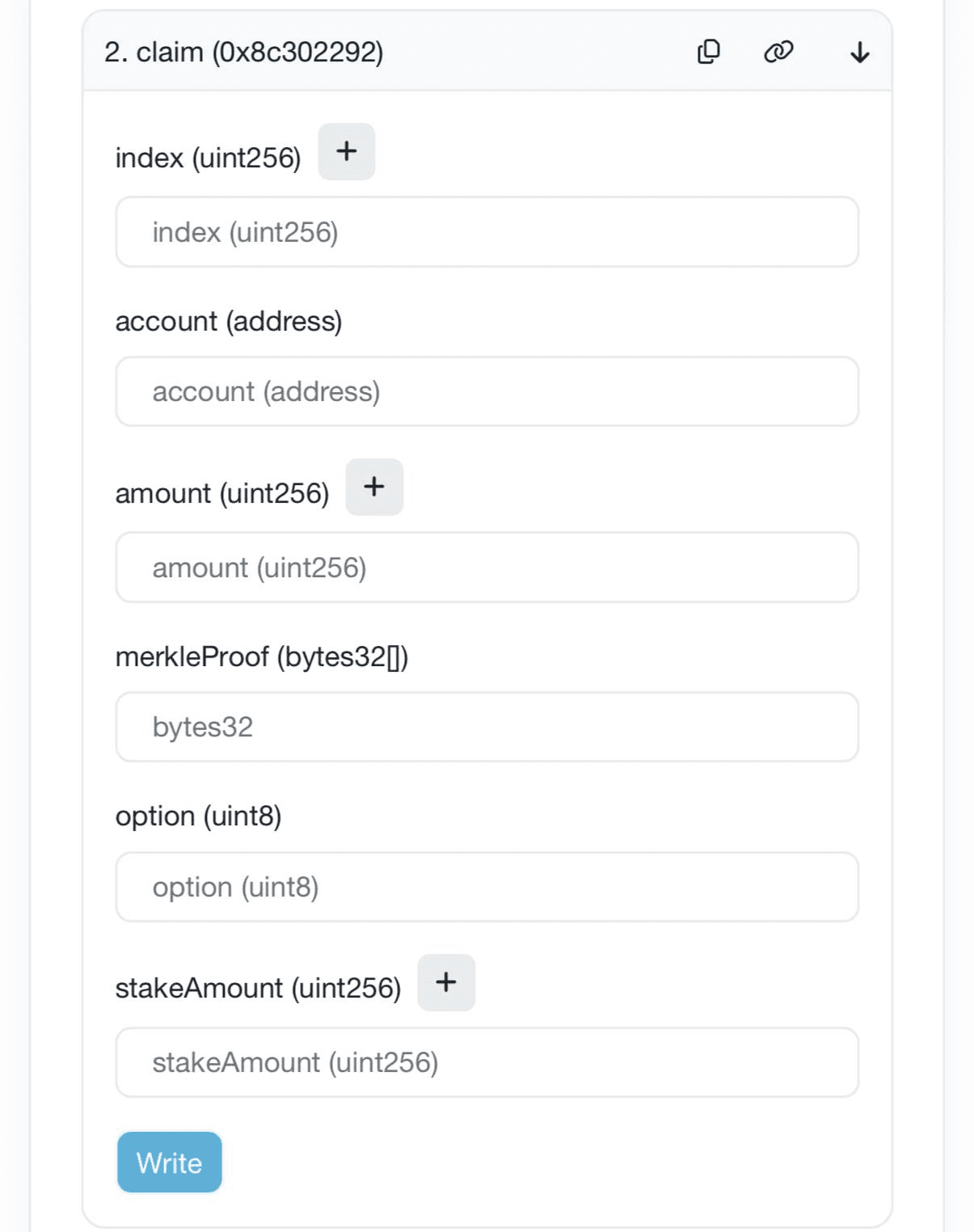Click the 'stakeAmount (uint256)' label text

point(258,988)
